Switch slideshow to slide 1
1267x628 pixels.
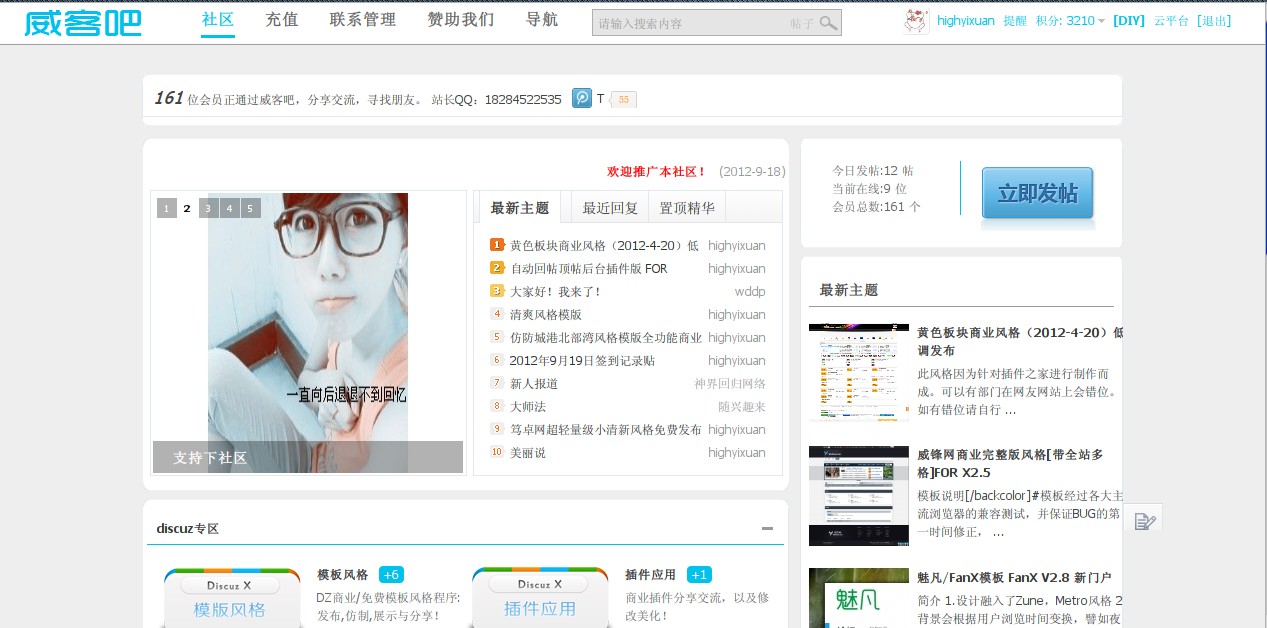pyautogui.click(x=166, y=208)
